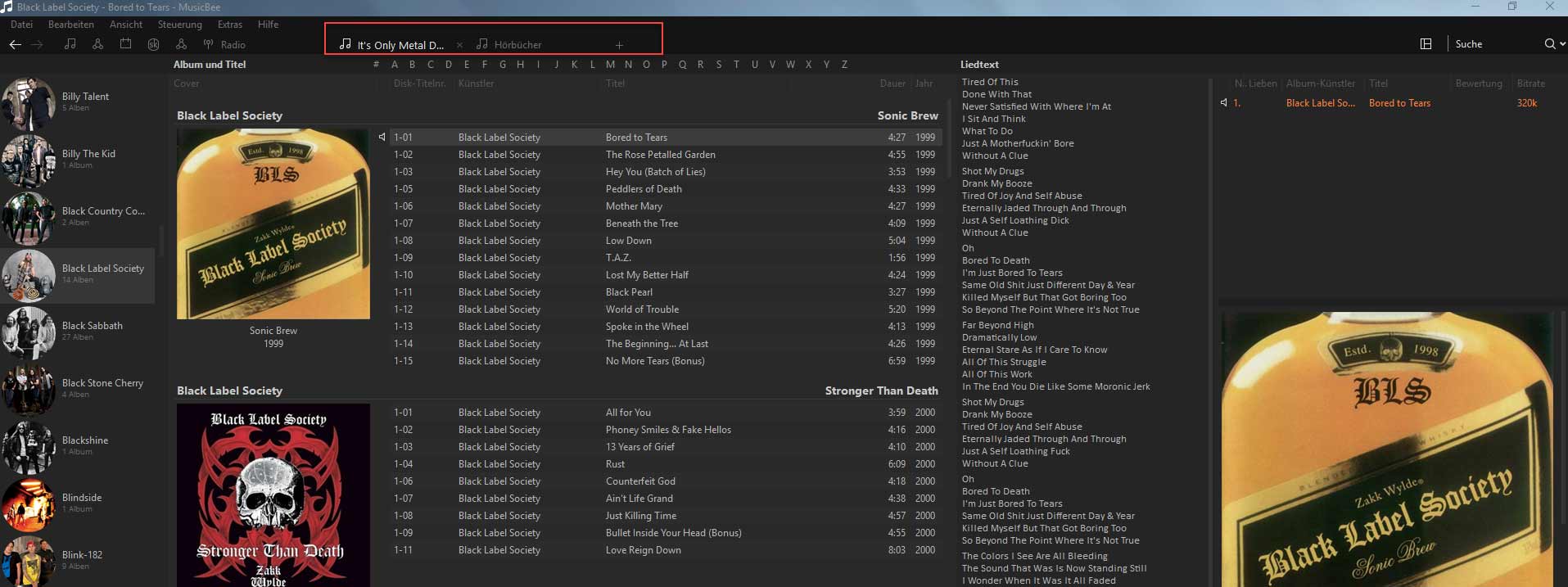Go back using the left arrow icon
The width and height of the screenshot is (1568, 587).
coord(15,44)
